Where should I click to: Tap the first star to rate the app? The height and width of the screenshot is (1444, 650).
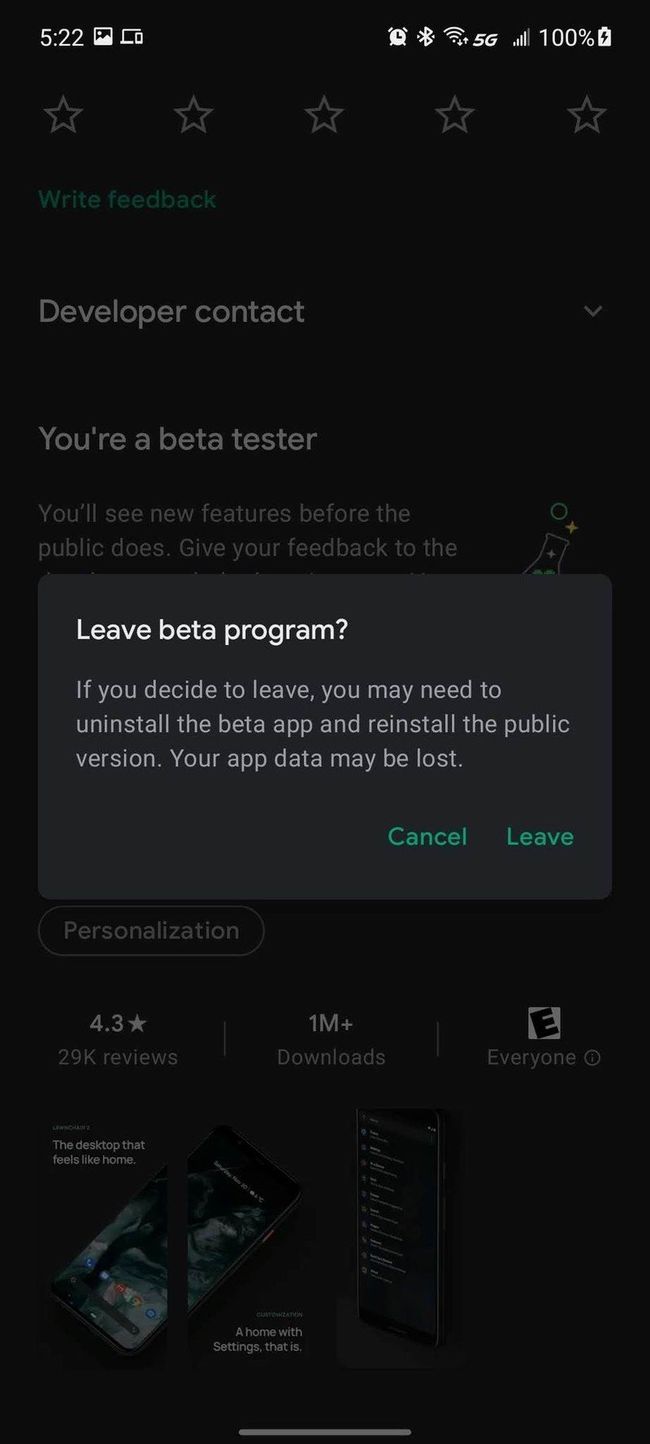tap(63, 114)
